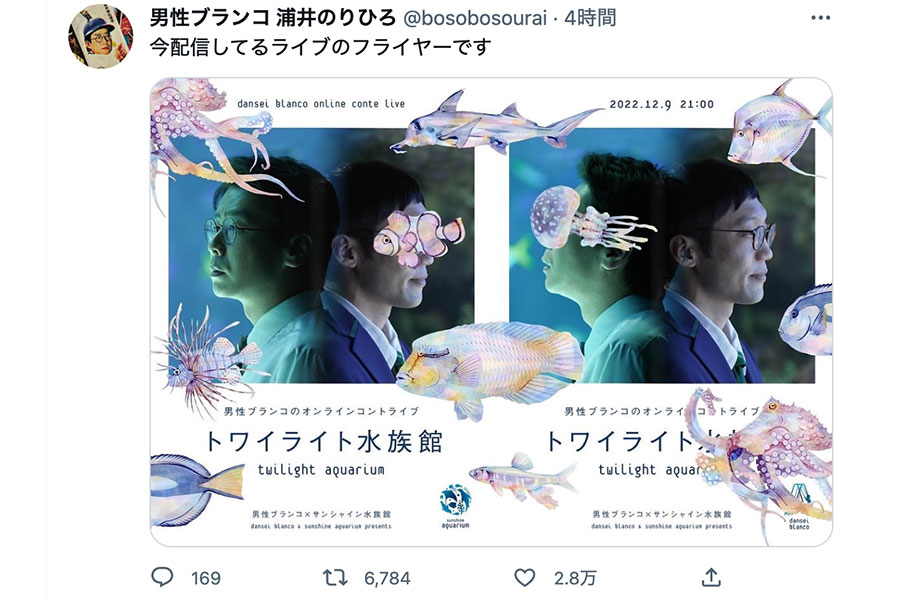Open the user's profile avatar picture
900x600 pixels.
[100, 36]
